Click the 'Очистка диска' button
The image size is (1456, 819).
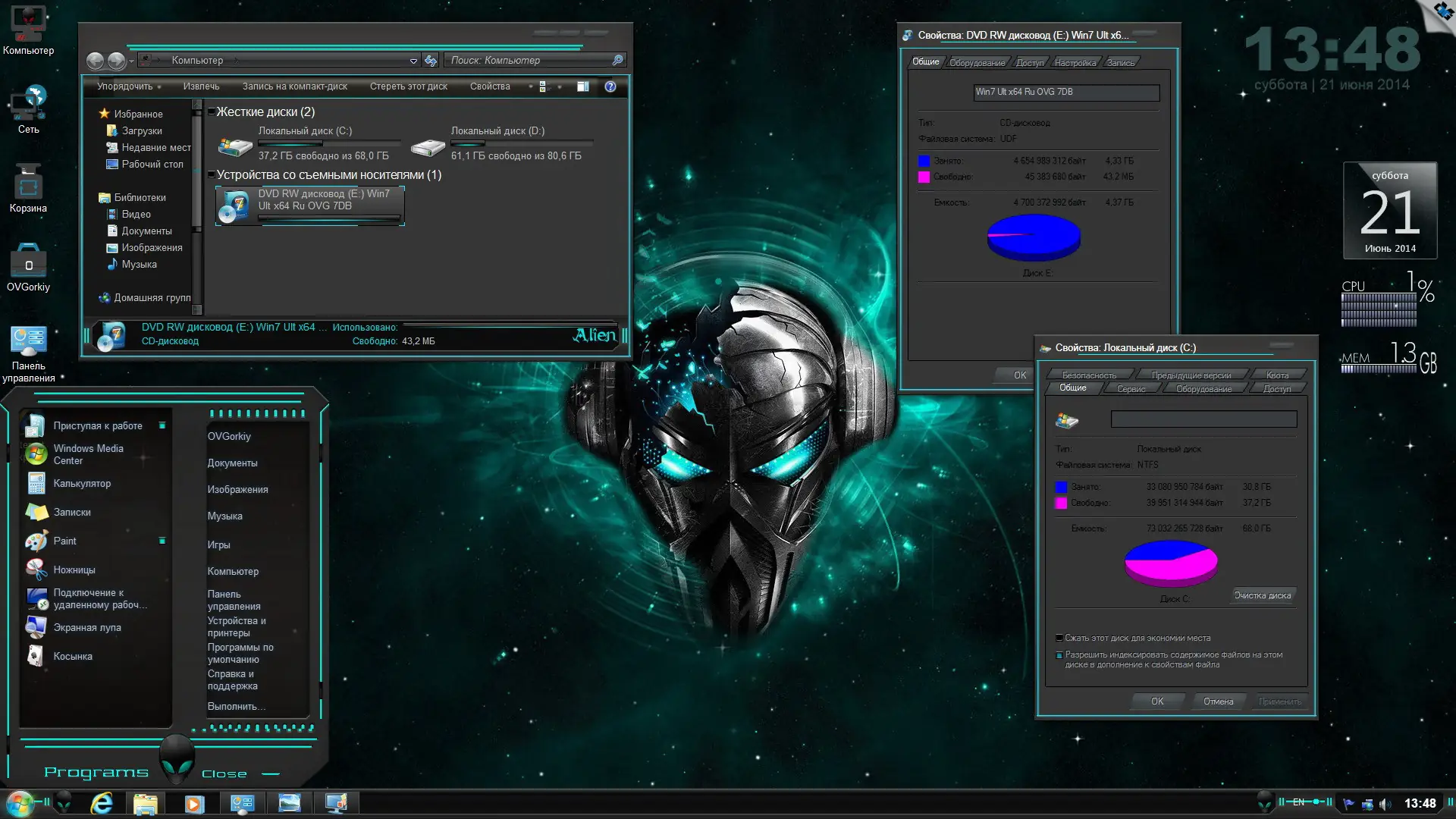click(1262, 596)
